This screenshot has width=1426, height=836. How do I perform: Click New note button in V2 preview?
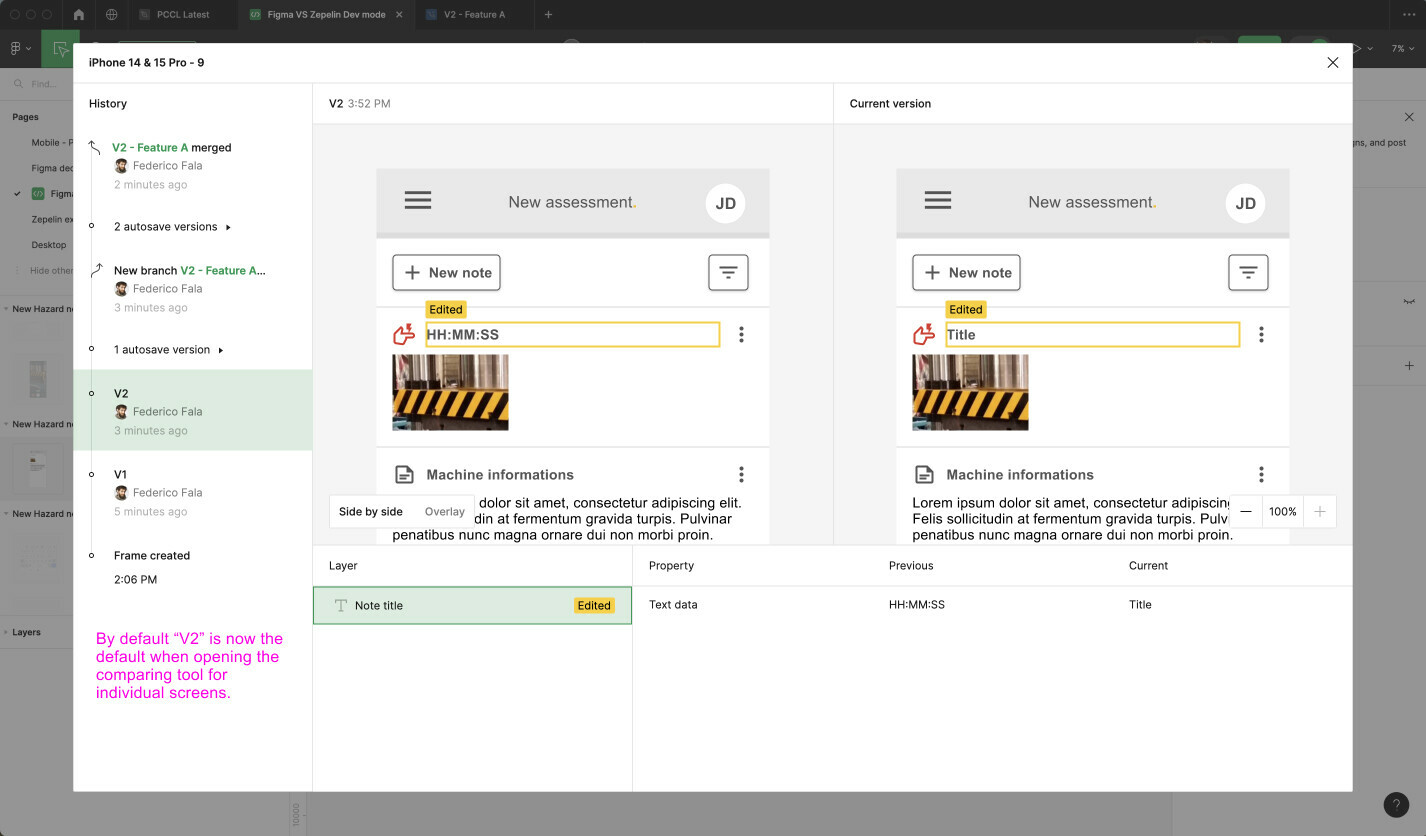point(446,272)
